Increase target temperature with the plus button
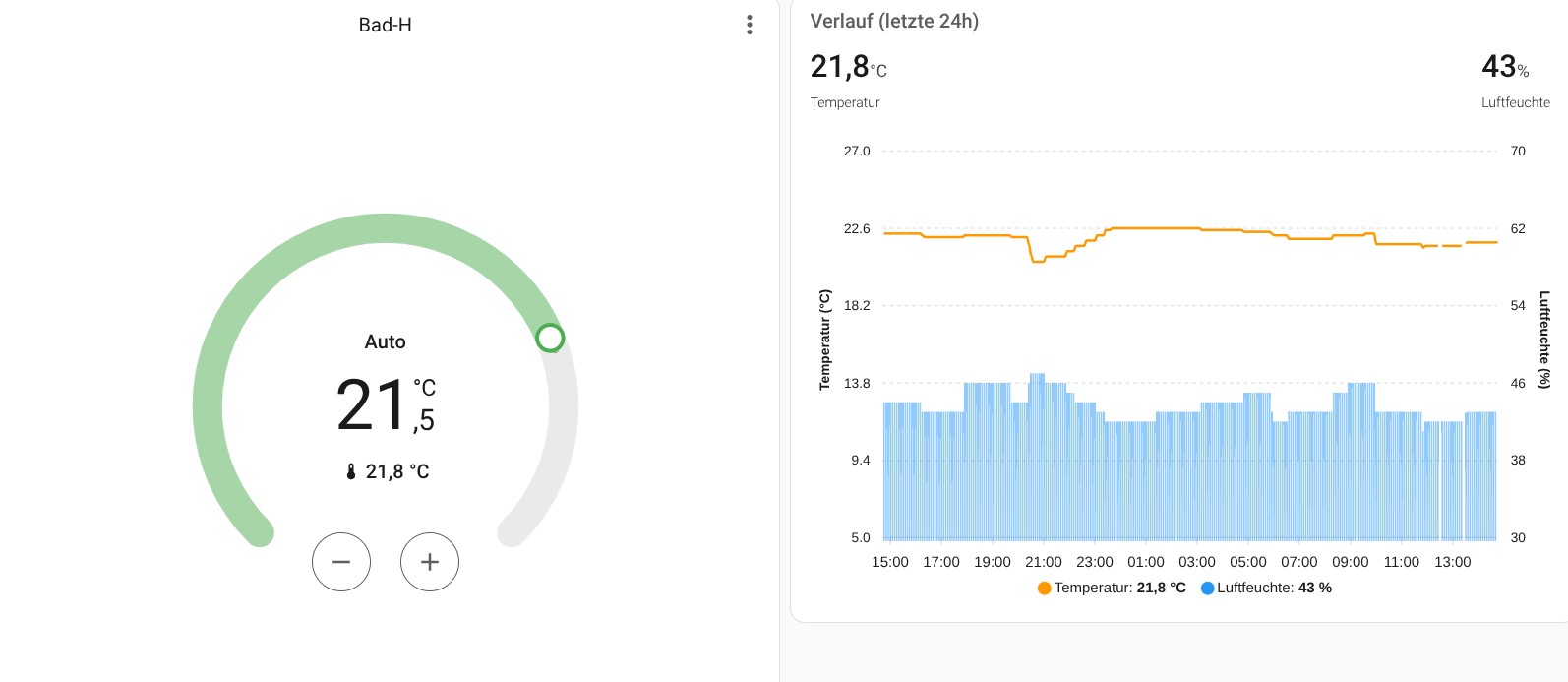Image resolution: width=1568 pixels, height=682 pixels. pyautogui.click(x=430, y=562)
